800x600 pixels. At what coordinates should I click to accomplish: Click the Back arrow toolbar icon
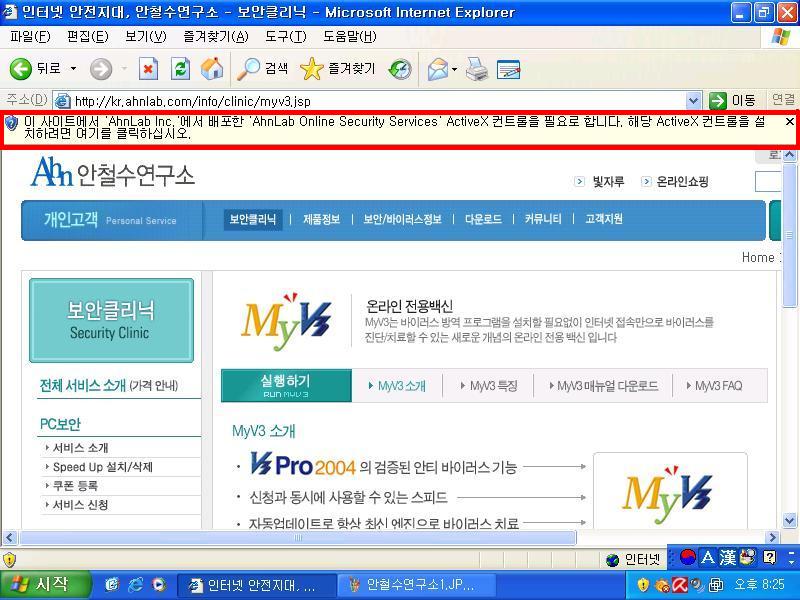point(21,69)
